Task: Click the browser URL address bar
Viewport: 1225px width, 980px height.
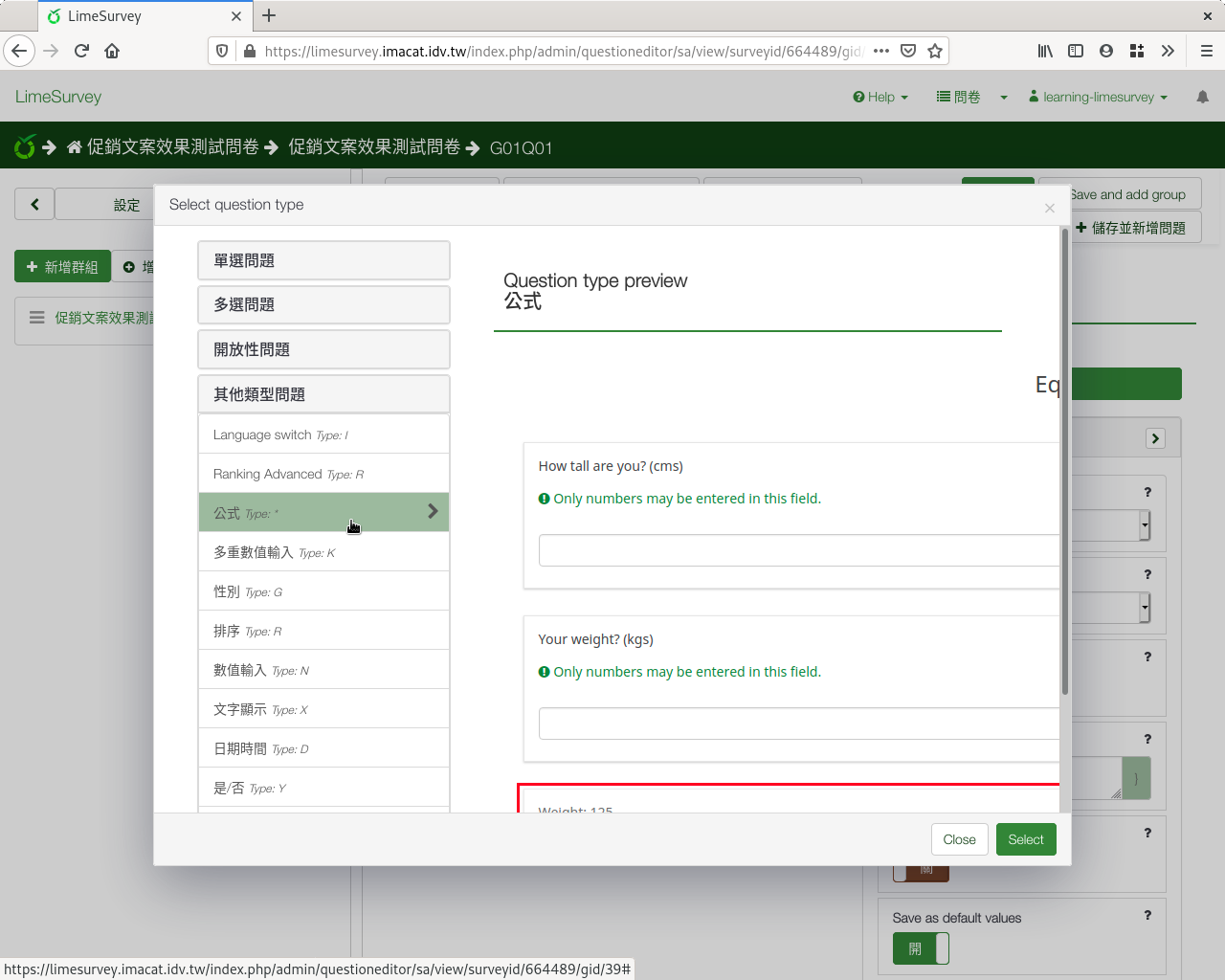Action: tap(563, 51)
